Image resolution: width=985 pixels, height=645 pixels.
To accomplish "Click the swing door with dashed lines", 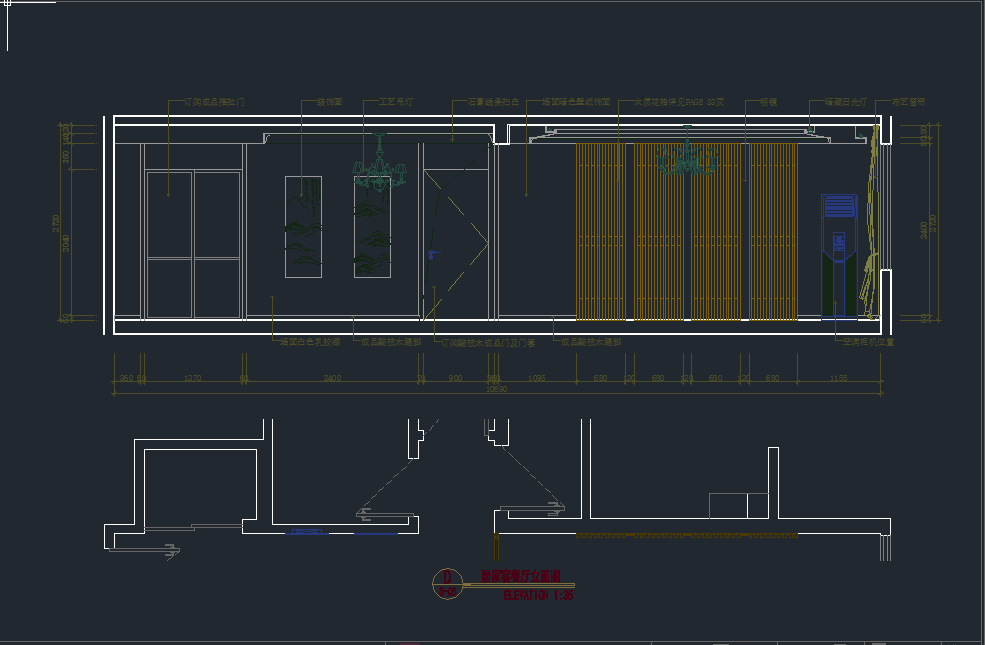I will [x=453, y=240].
